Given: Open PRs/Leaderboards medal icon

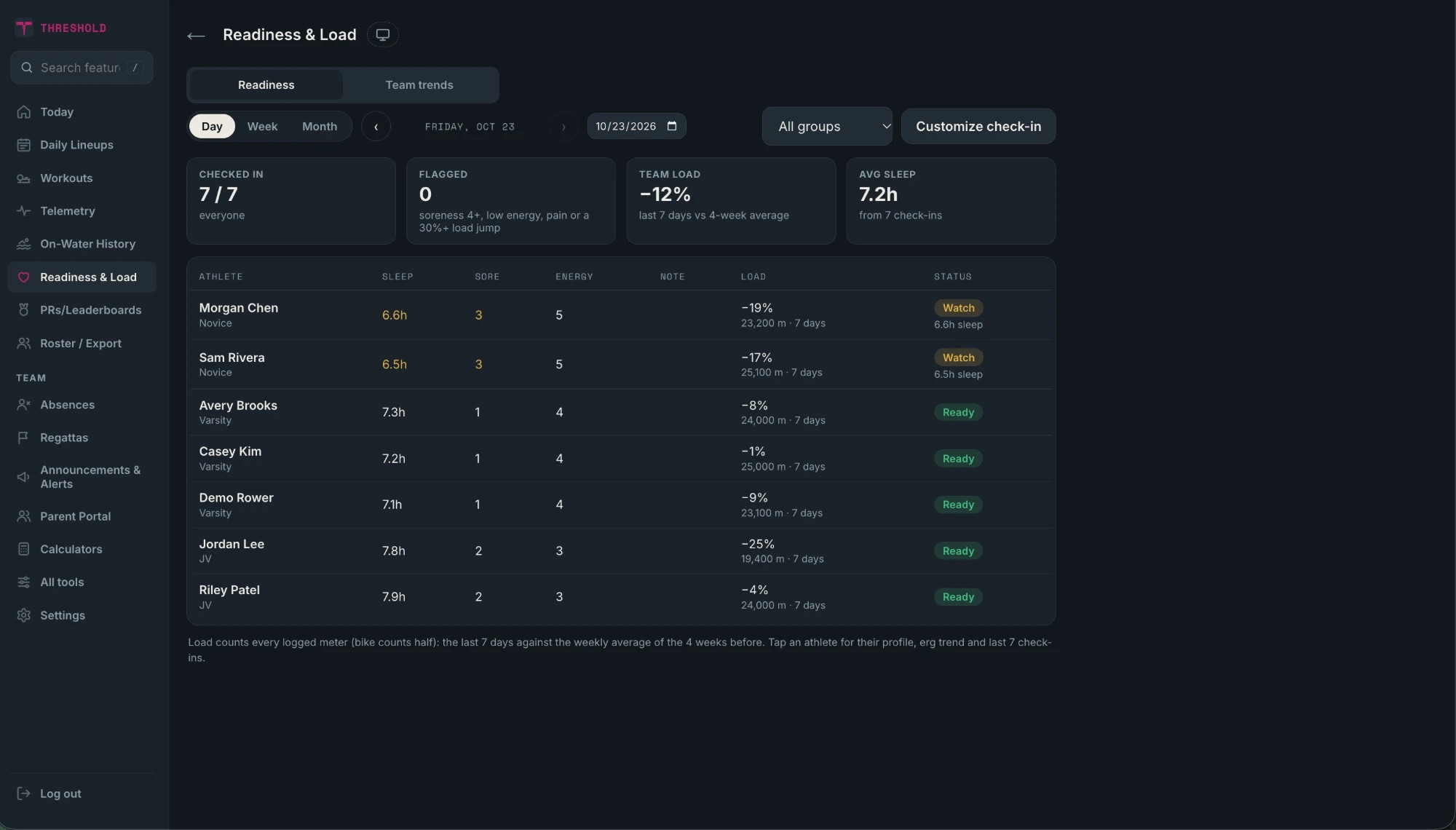Looking at the screenshot, I should coord(24,310).
